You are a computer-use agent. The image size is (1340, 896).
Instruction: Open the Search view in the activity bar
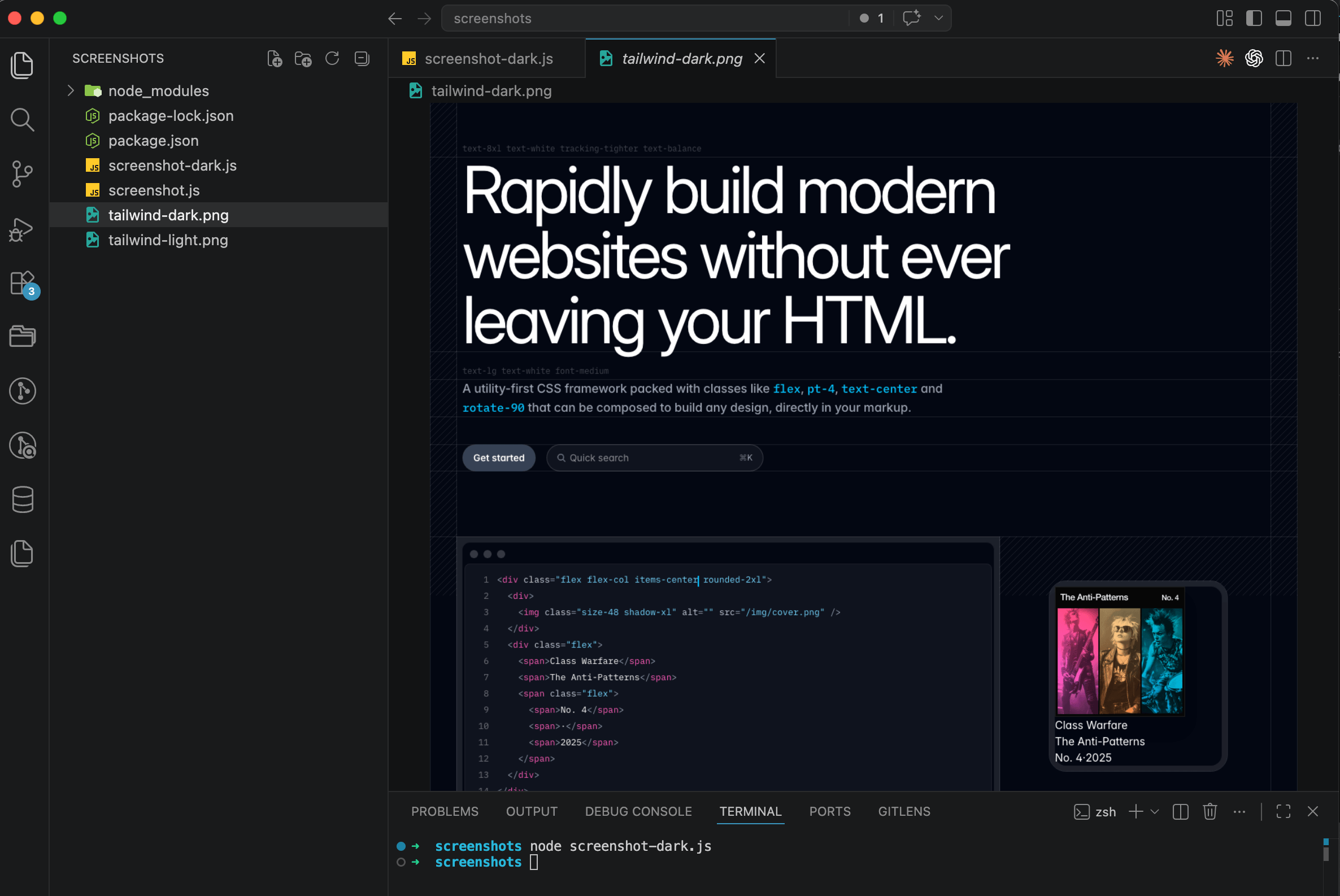(22, 120)
